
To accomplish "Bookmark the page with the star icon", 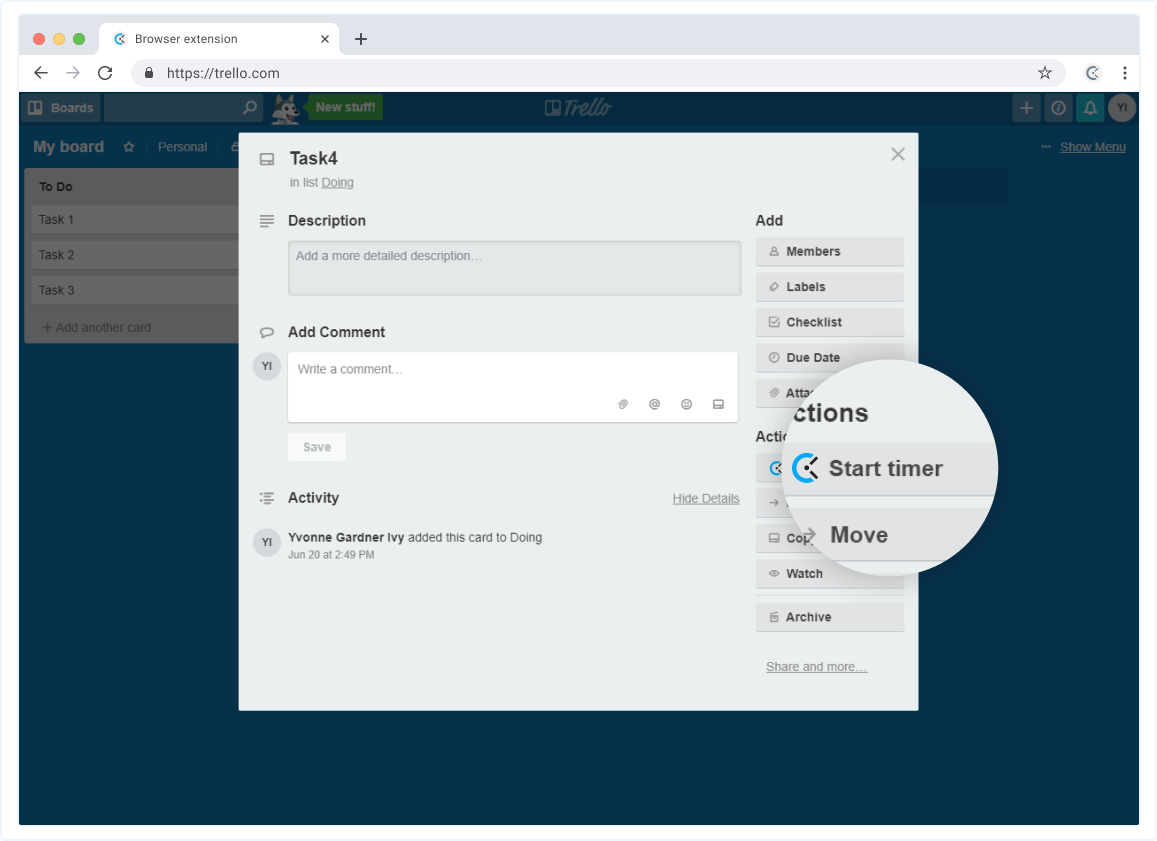I will coord(1044,73).
